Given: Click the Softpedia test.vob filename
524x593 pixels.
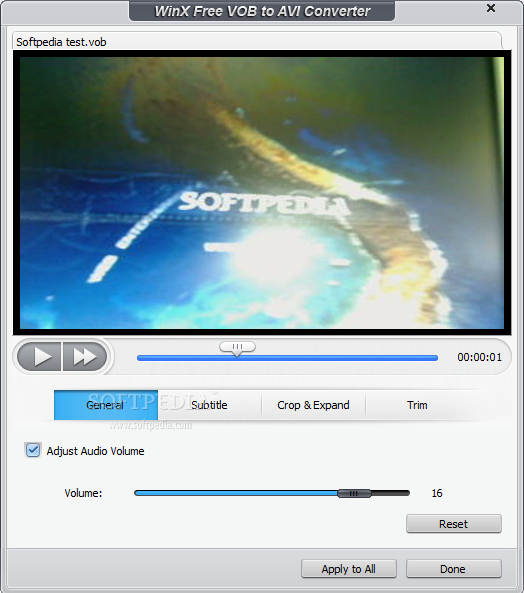Looking at the screenshot, I should click(x=61, y=42).
